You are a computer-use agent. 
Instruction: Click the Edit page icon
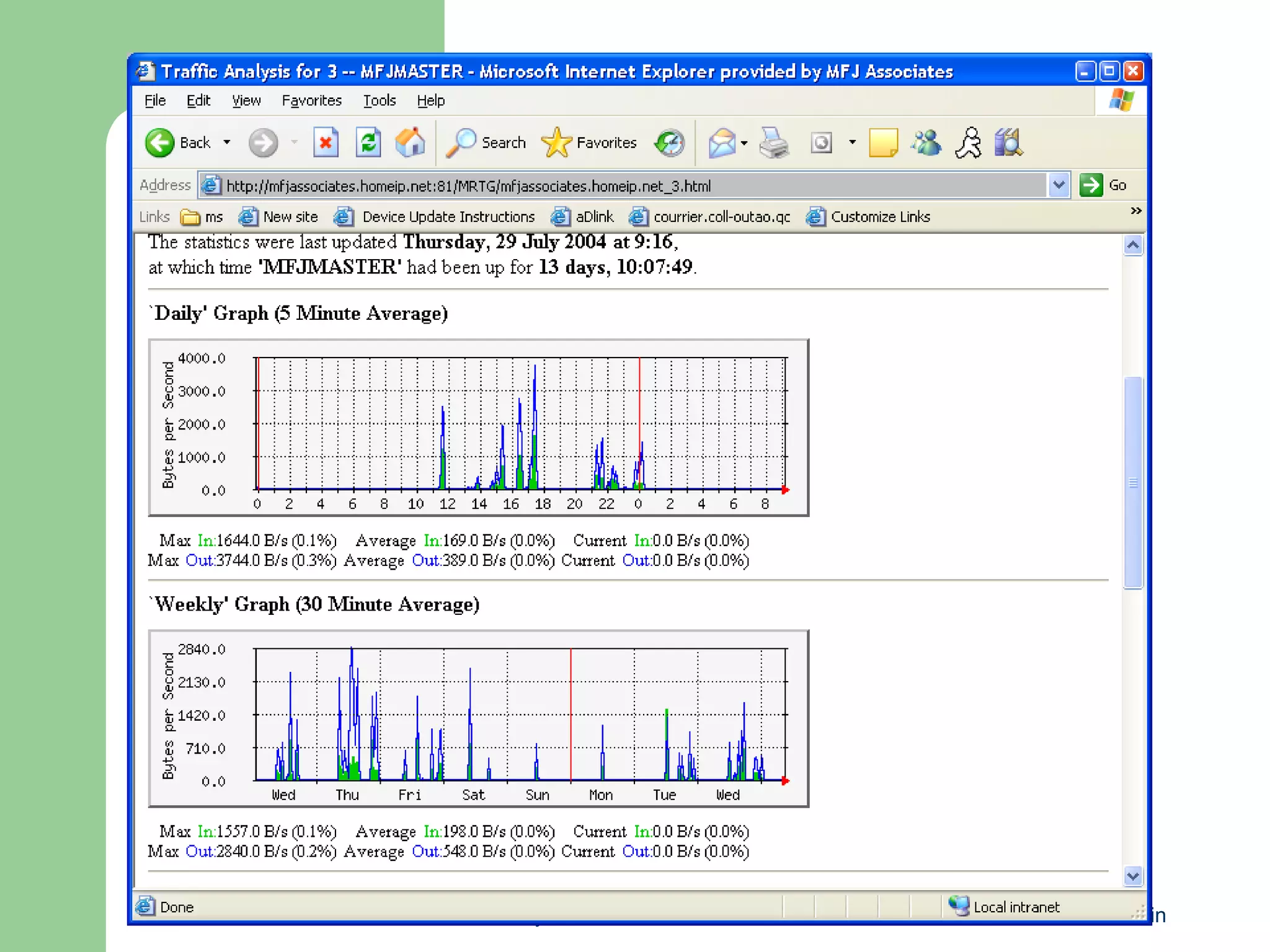[822, 143]
